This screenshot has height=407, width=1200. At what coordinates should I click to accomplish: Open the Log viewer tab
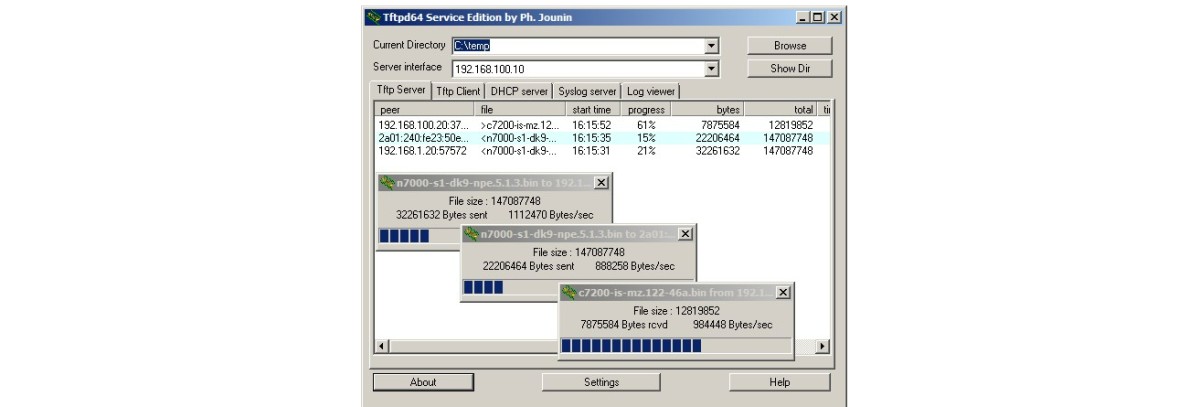pos(650,91)
